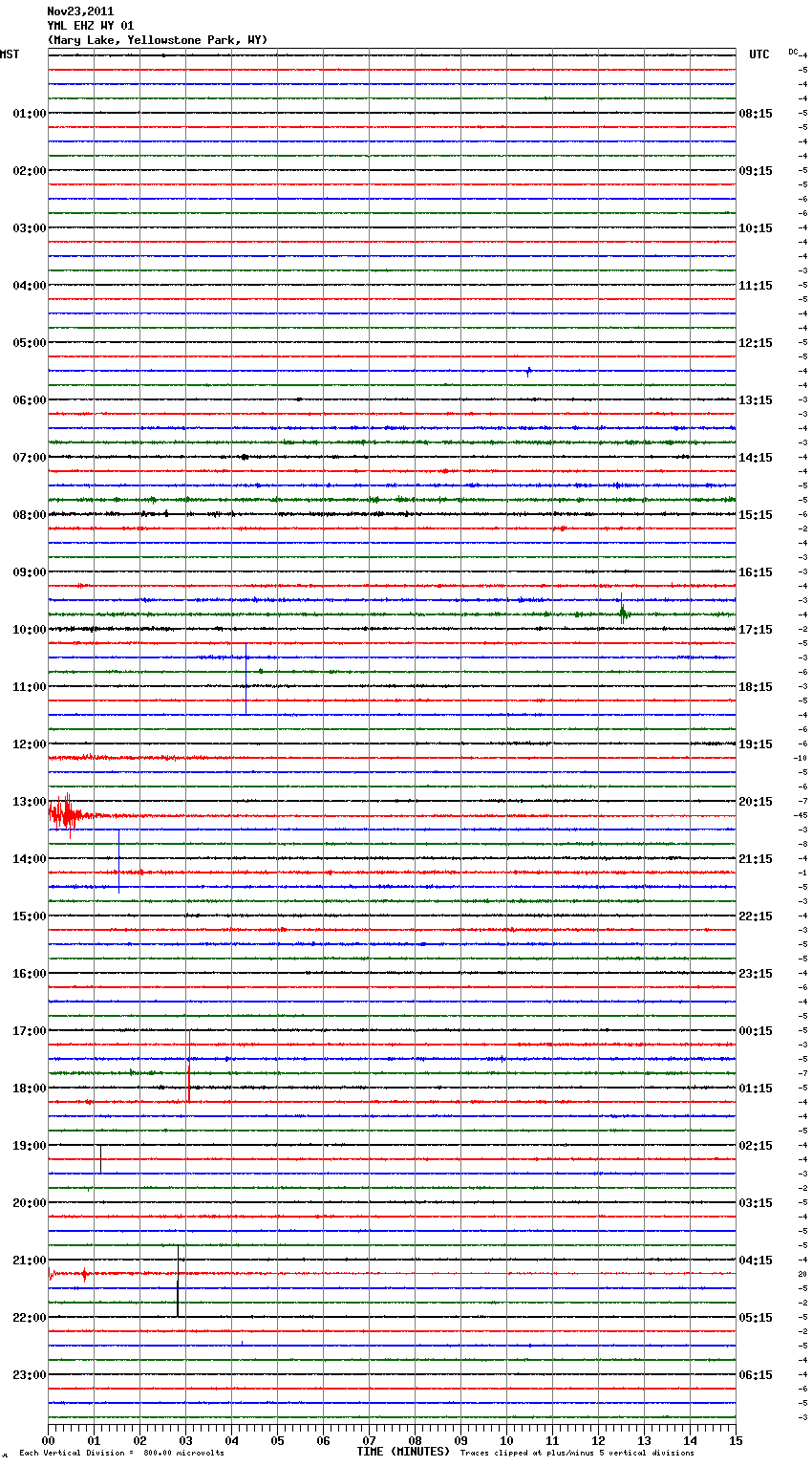Click the 20:15 UTC time label

(756, 802)
